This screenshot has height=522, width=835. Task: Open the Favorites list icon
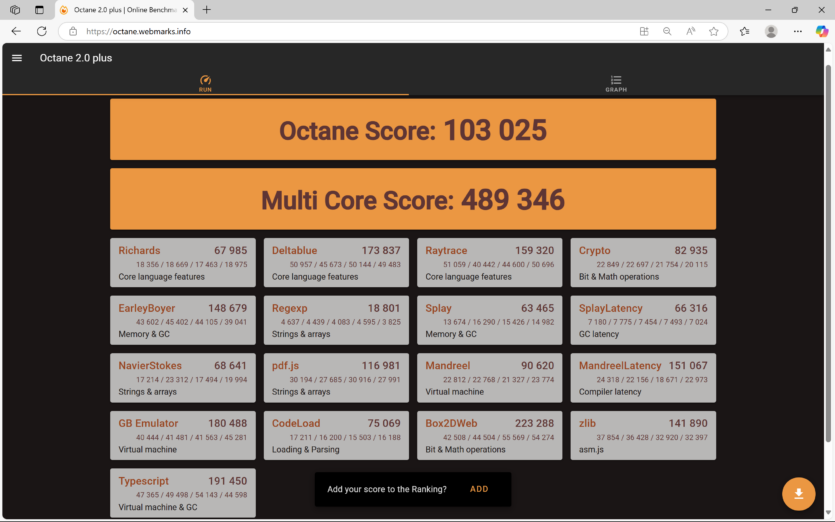744,31
